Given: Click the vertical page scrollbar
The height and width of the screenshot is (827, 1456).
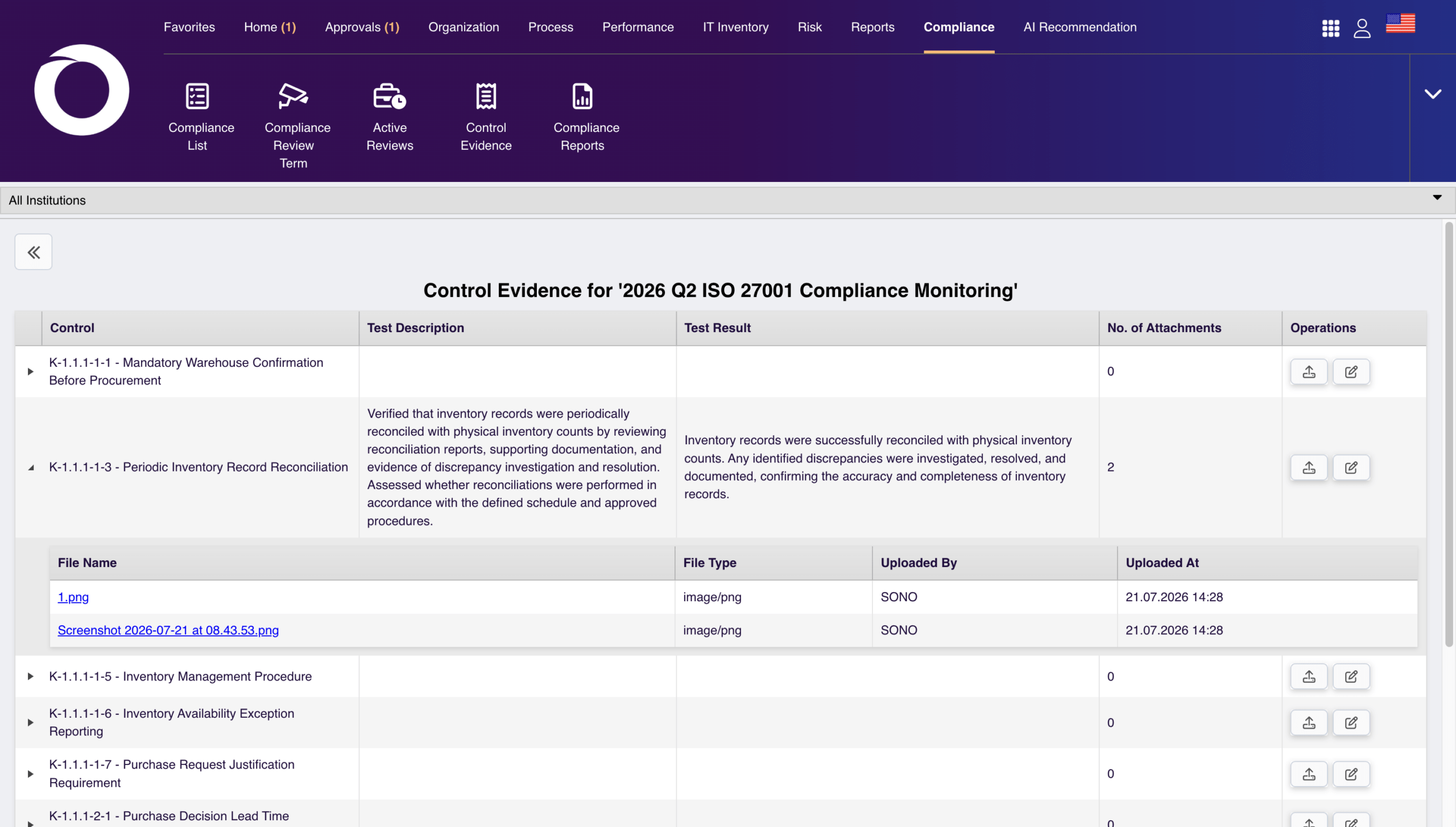Looking at the screenshot, I should point(1449,435).
